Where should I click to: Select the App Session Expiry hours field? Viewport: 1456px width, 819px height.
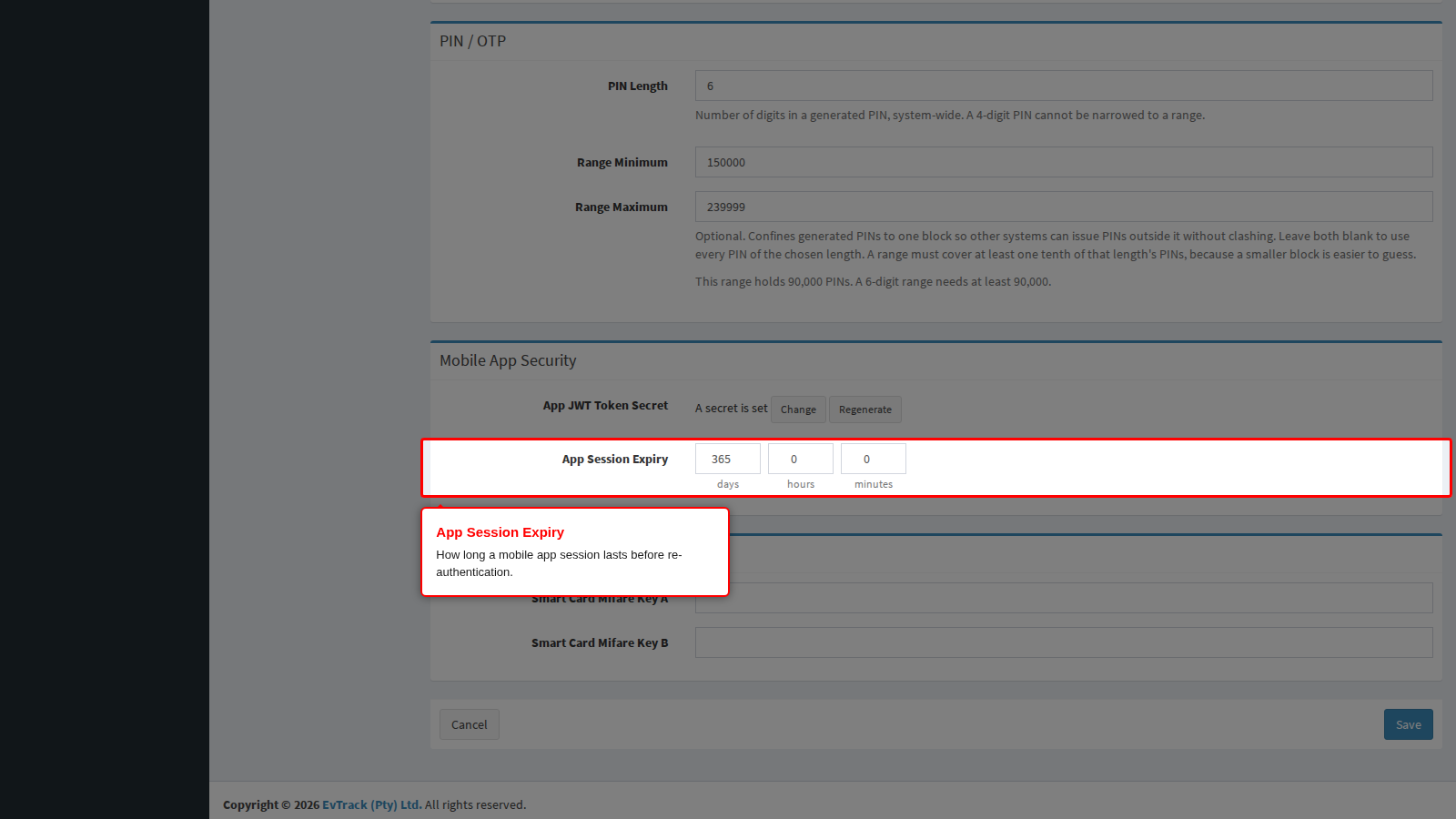point(801,459)
